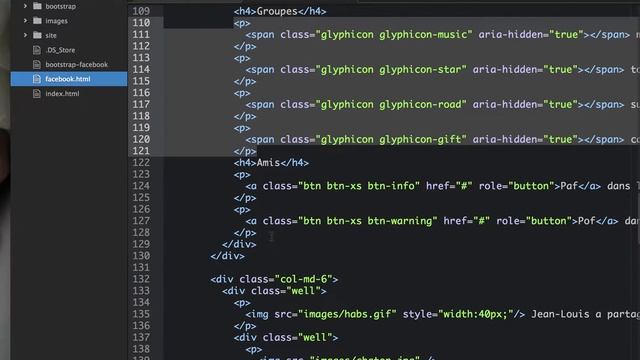Screen dimensions: 640x360
Task: Expand the site folder arrow
Action: point(25,35)
